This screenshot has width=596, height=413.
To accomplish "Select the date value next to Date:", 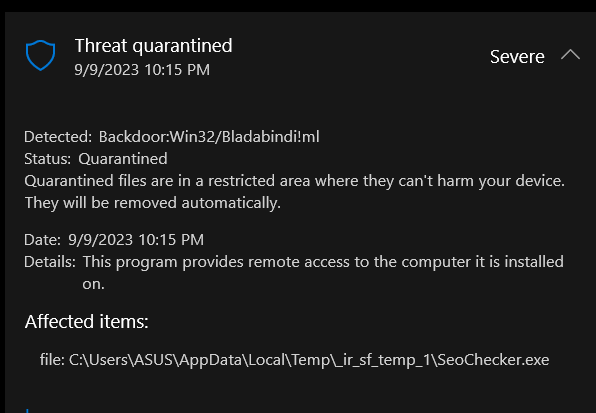I will pyautogui.click(x=136, y=240).
